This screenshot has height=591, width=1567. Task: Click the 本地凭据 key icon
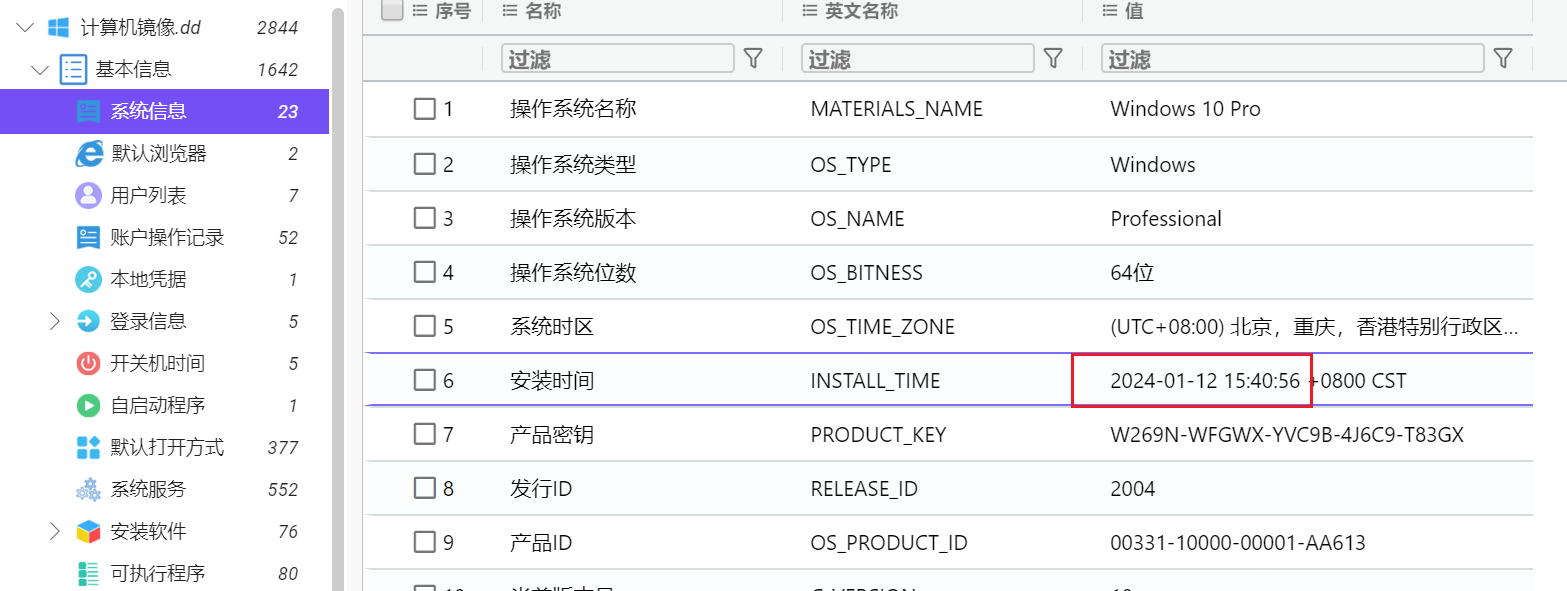(x=89, y=279)
